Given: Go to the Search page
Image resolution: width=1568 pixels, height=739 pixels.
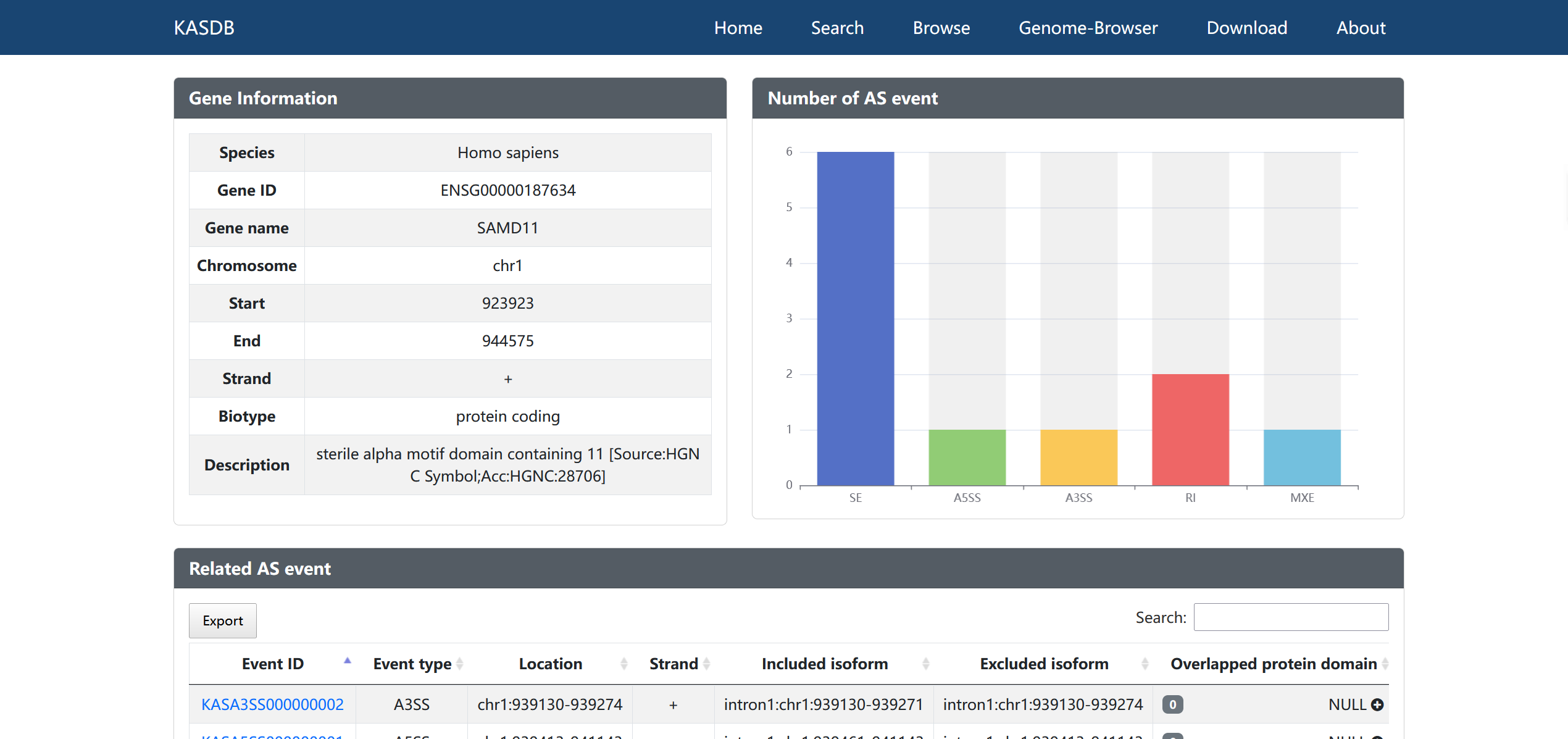Looking at the screenshot, I should (x=837, y=28).
